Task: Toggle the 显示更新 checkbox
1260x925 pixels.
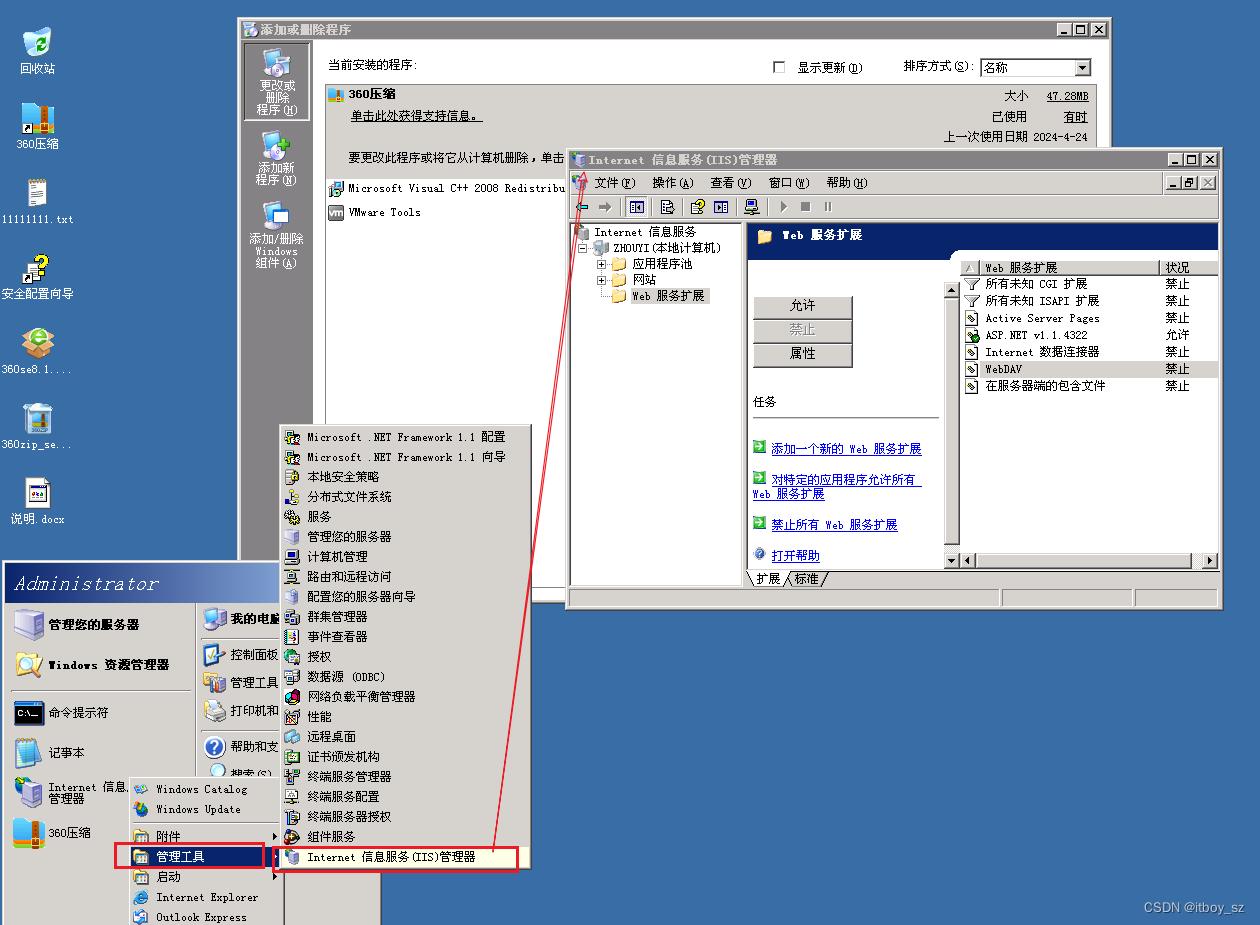Action: [779, 67]
